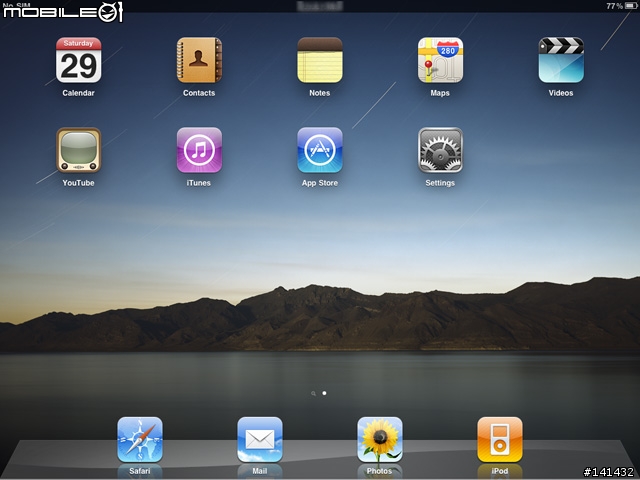
Task: Click the "YouTube" label text
Action: coord(78,183)
